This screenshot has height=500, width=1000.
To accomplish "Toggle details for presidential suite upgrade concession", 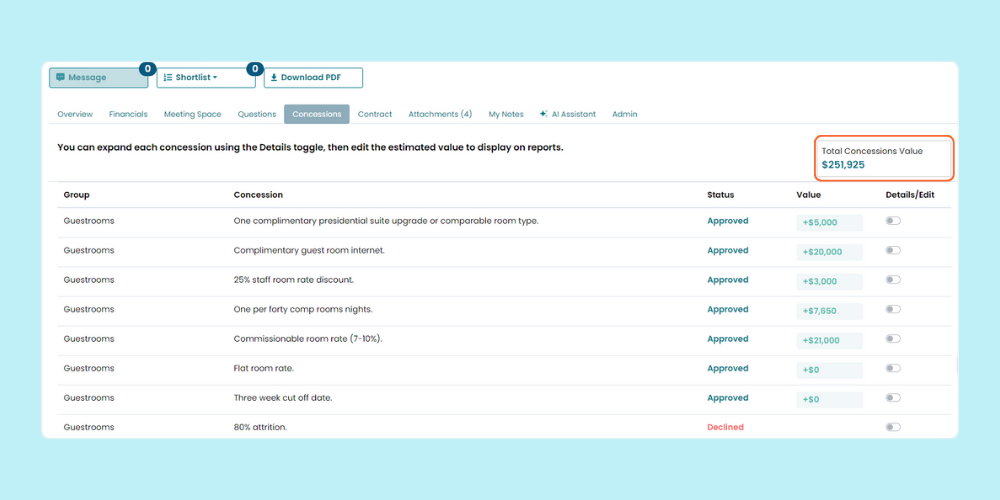I will pos(893,221).
